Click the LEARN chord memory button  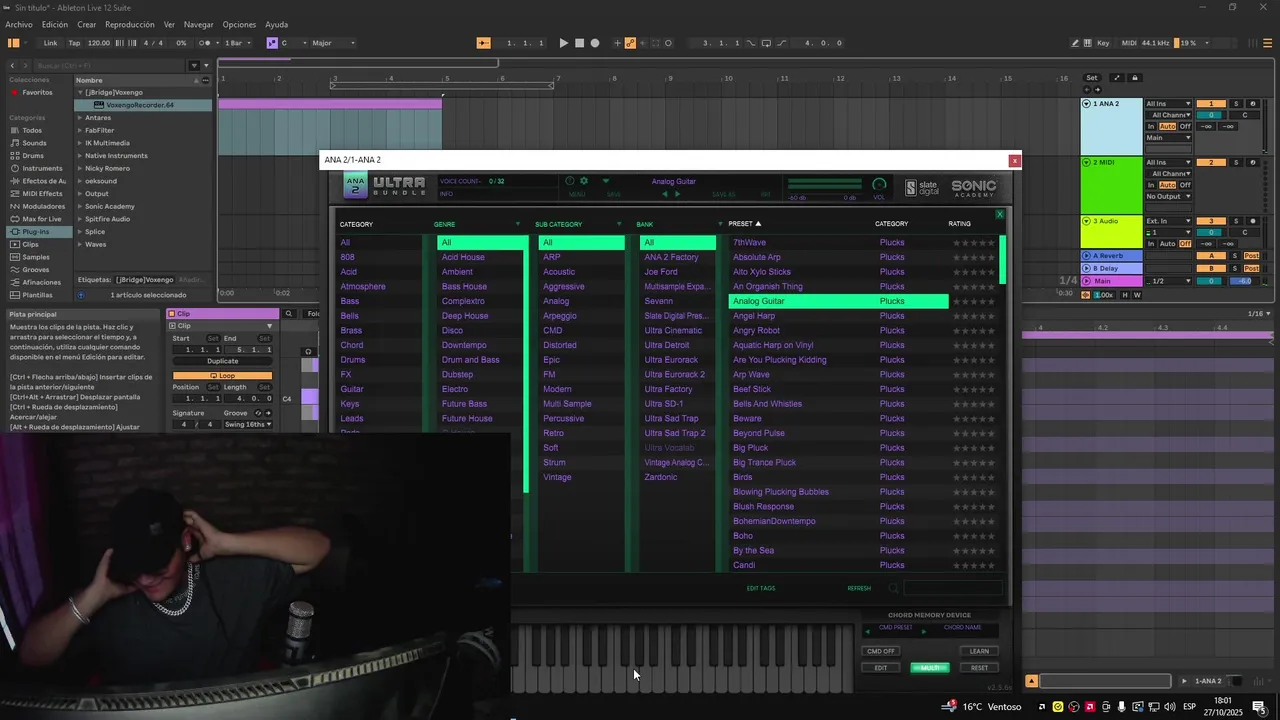(x=979, y=651)
